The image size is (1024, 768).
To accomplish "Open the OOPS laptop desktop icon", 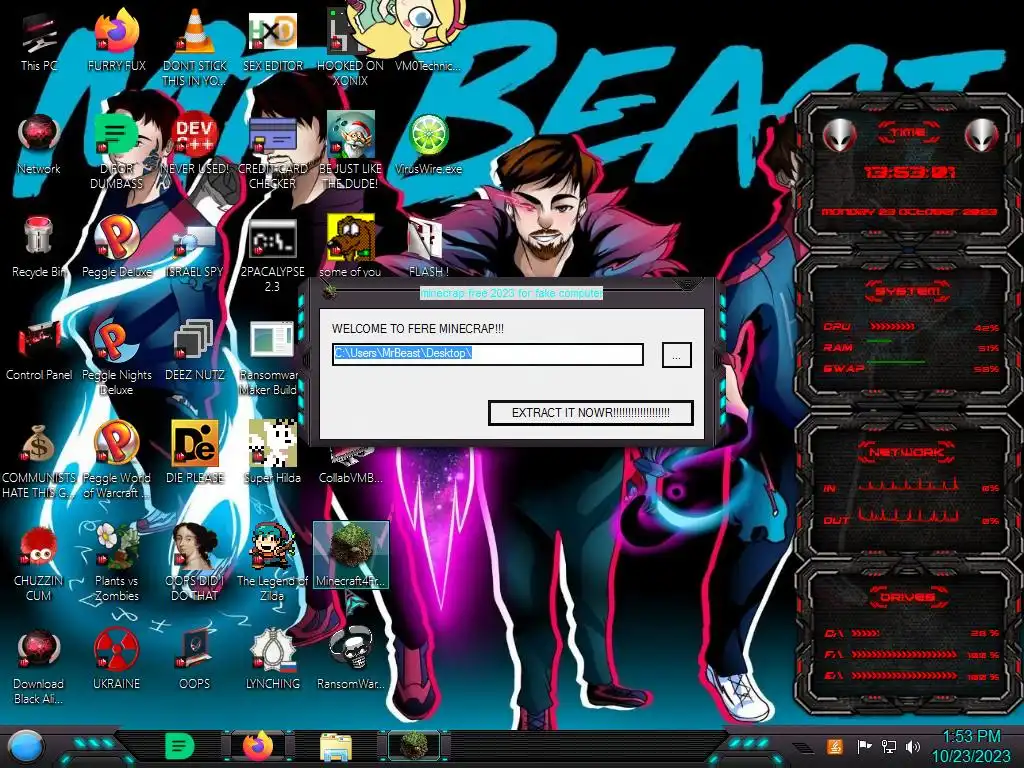I will coord(194,660).
